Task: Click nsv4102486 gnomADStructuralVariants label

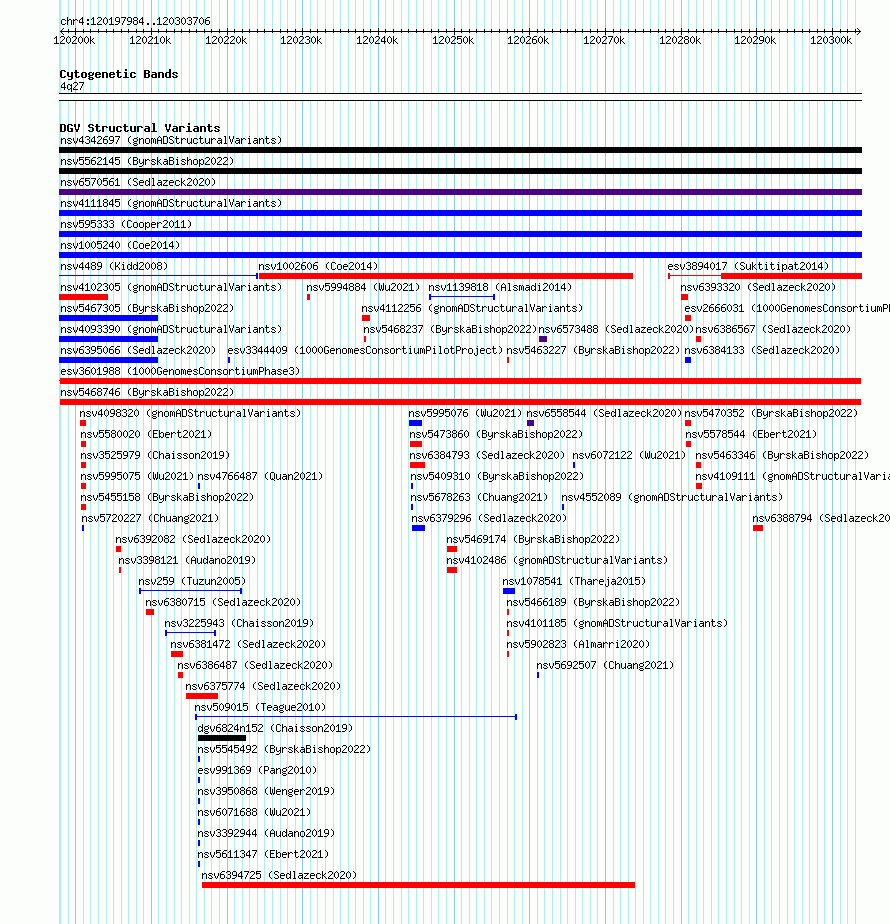Action: [x=557, y=560]
